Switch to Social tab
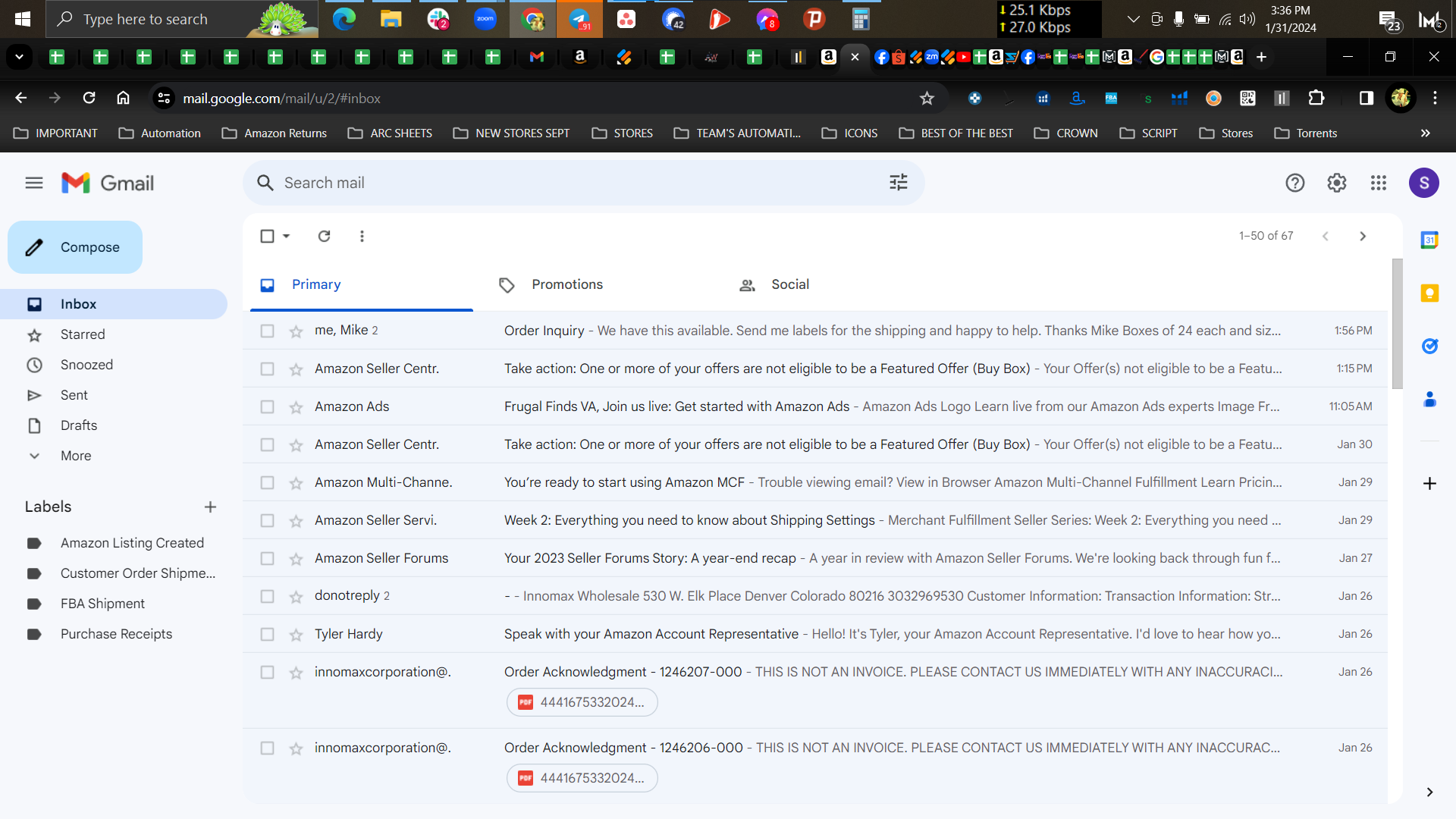The image size is (1456, 819). [x=790, y=284]
